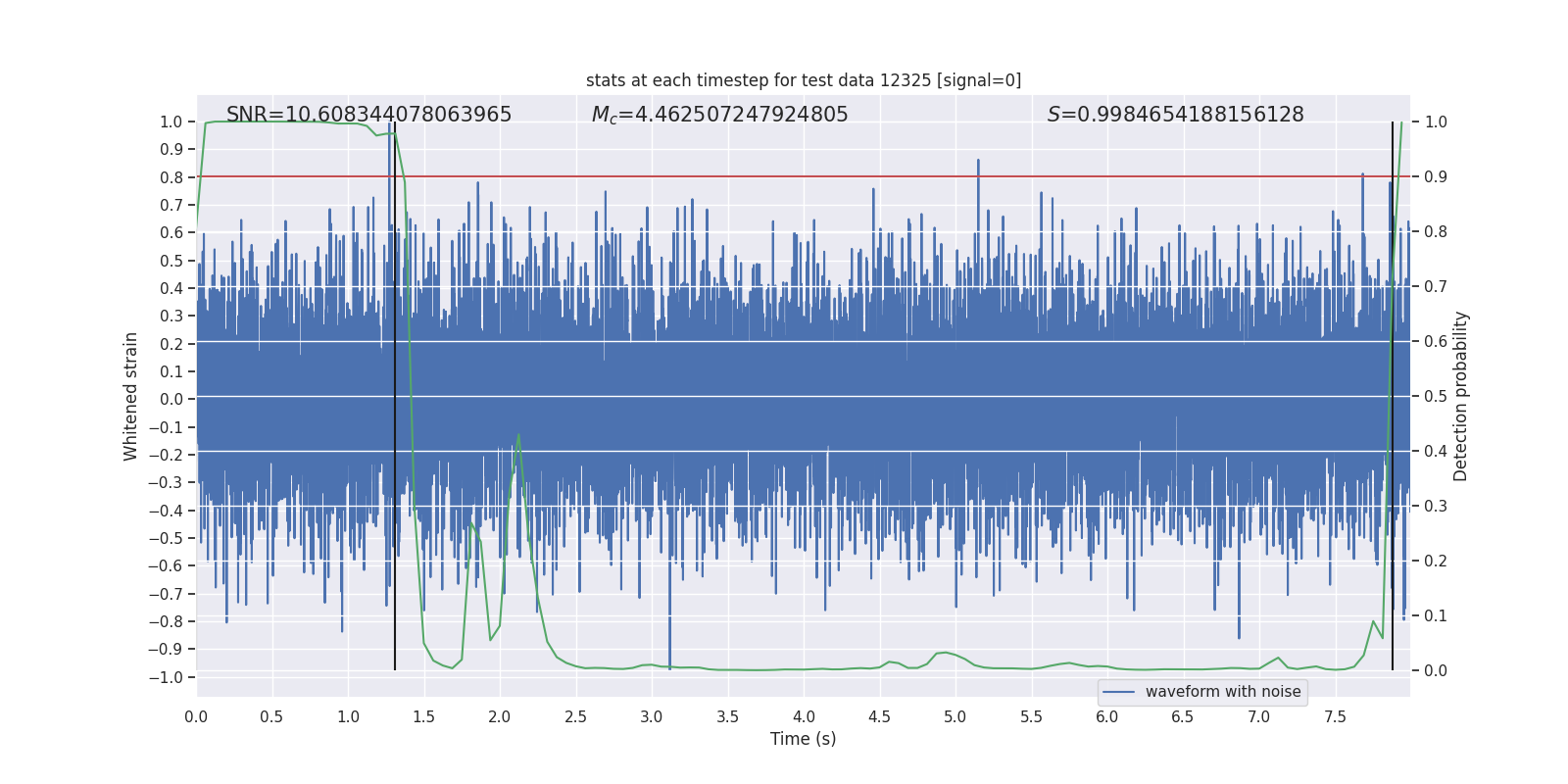Click the green curve peak near 2.1 s
This screenshot has height=784, width=1568.
coord(518,434)
